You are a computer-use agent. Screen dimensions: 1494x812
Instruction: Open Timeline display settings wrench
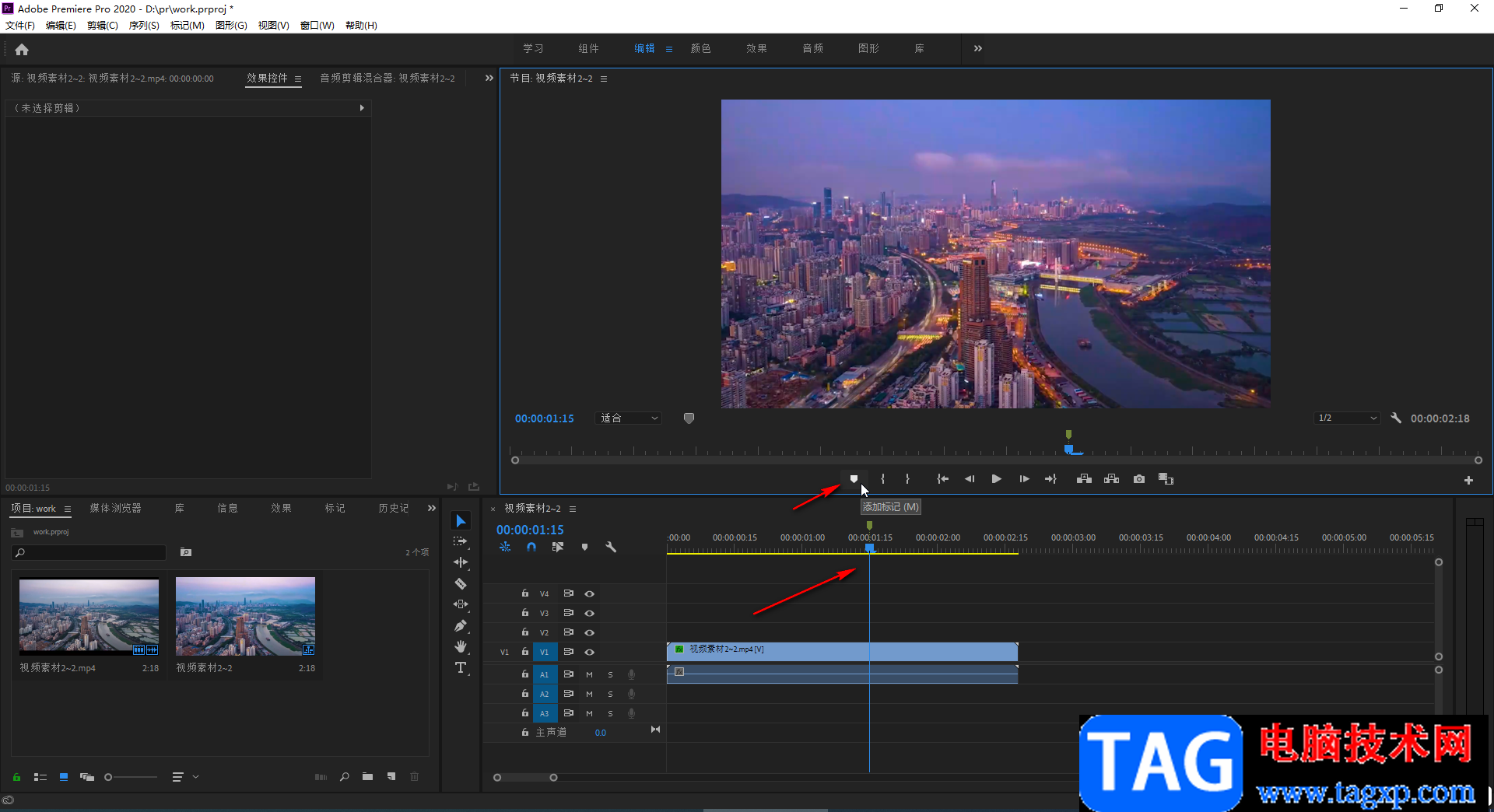point(611,547)
